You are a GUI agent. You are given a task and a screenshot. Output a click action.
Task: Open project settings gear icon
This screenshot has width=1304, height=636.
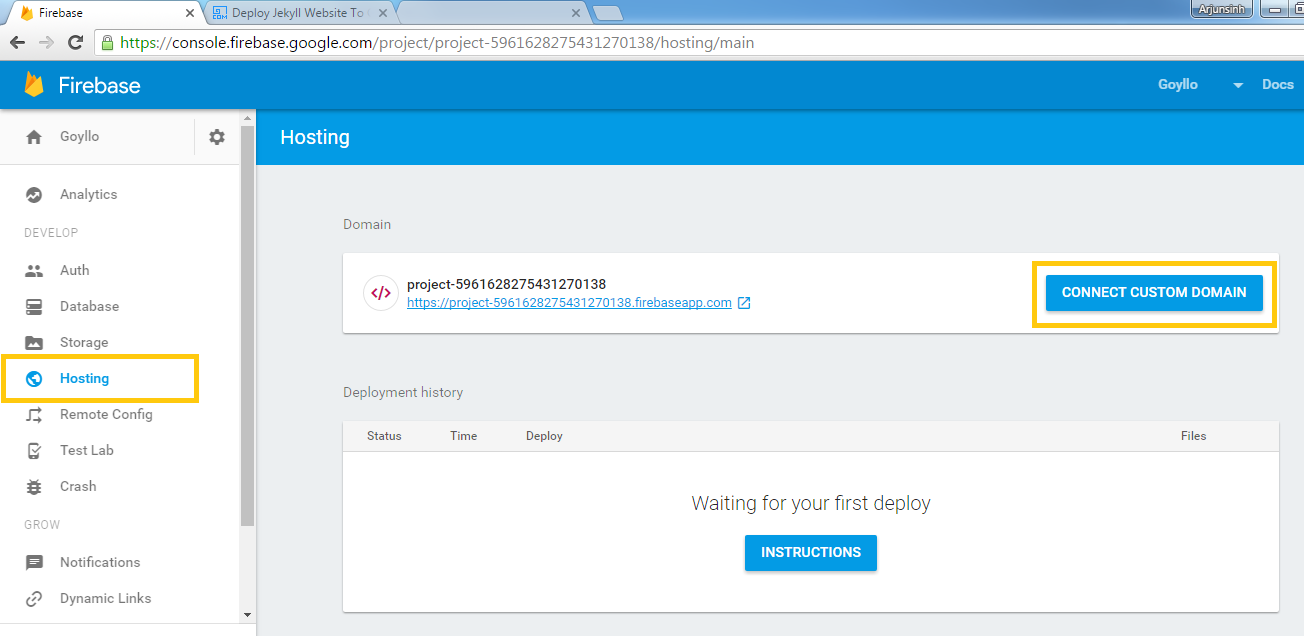pos(217,137)
